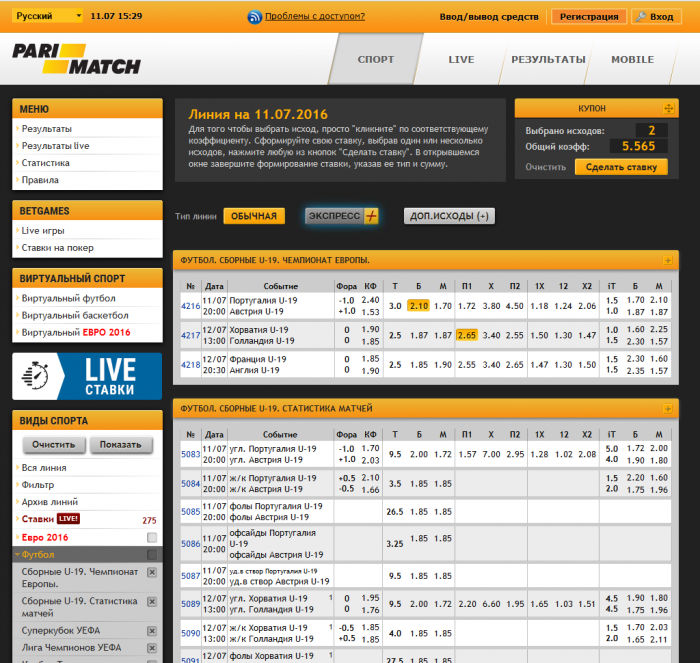Remove Сборные U-19 Чемпионат Европы from selection
This screenshot has height=663, width=700.
click(152, 572)
